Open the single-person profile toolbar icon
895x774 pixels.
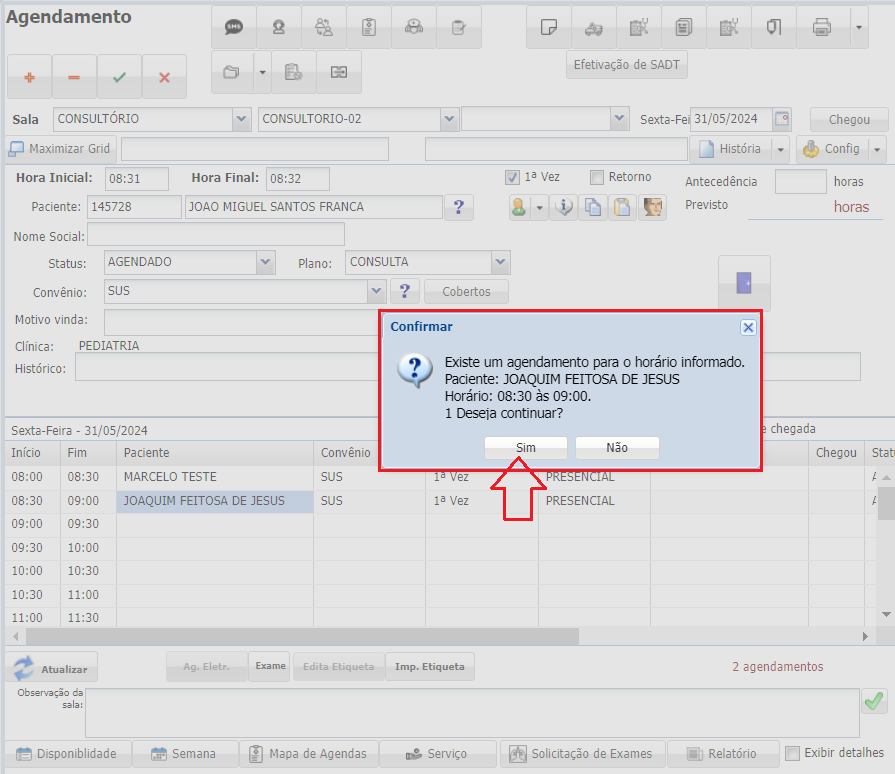[279, 27]
